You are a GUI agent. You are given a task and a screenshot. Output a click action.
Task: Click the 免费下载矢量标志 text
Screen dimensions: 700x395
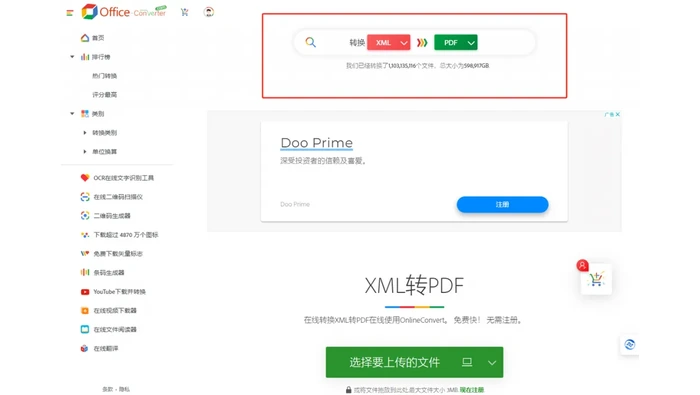pyautogui.click(x=118, y=254)
